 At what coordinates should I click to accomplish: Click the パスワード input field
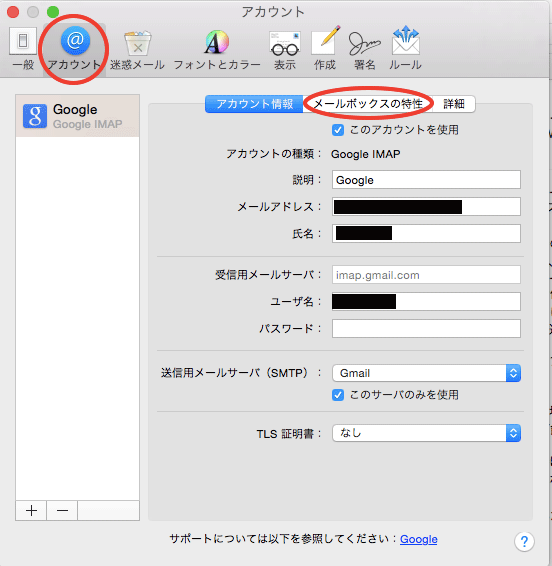click(426, 328)
